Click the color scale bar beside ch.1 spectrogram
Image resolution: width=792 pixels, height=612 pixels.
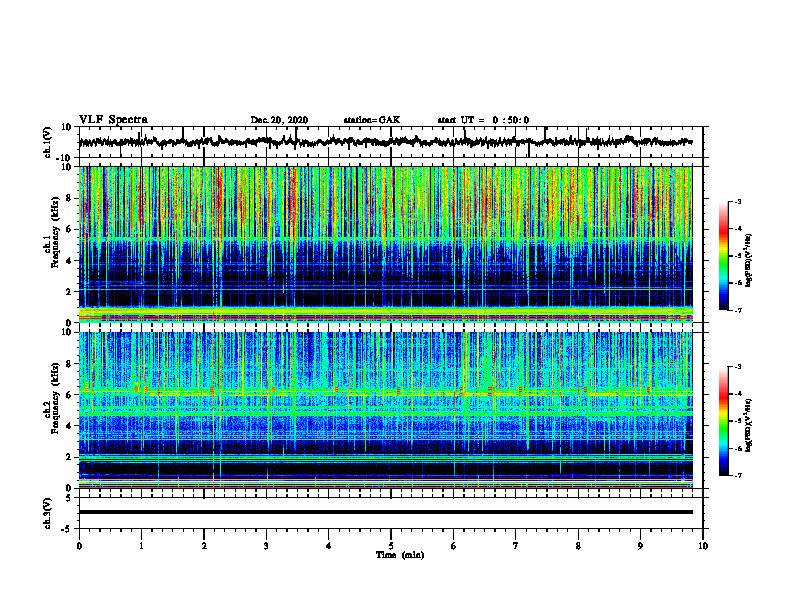point(723,256)
